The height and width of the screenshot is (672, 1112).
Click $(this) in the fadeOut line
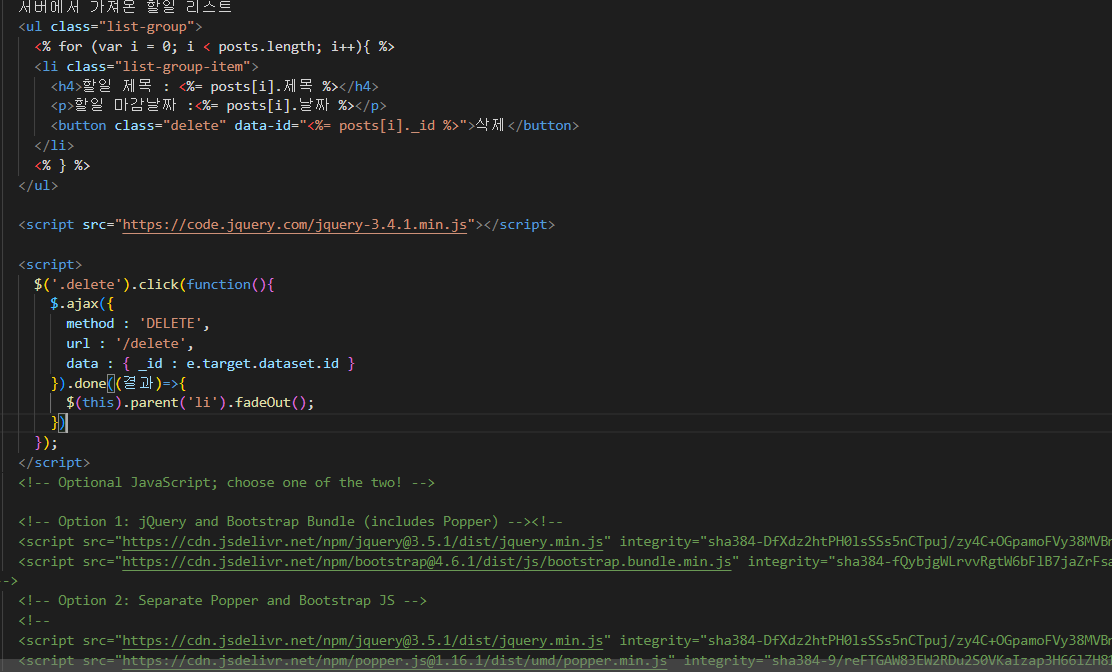pos(94,403)
